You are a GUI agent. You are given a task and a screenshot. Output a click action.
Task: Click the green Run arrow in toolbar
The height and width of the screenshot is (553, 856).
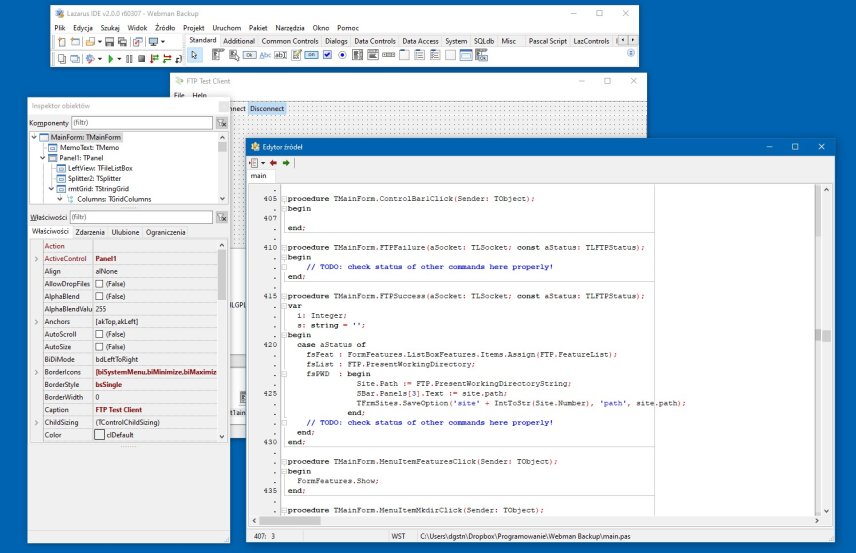108,59
